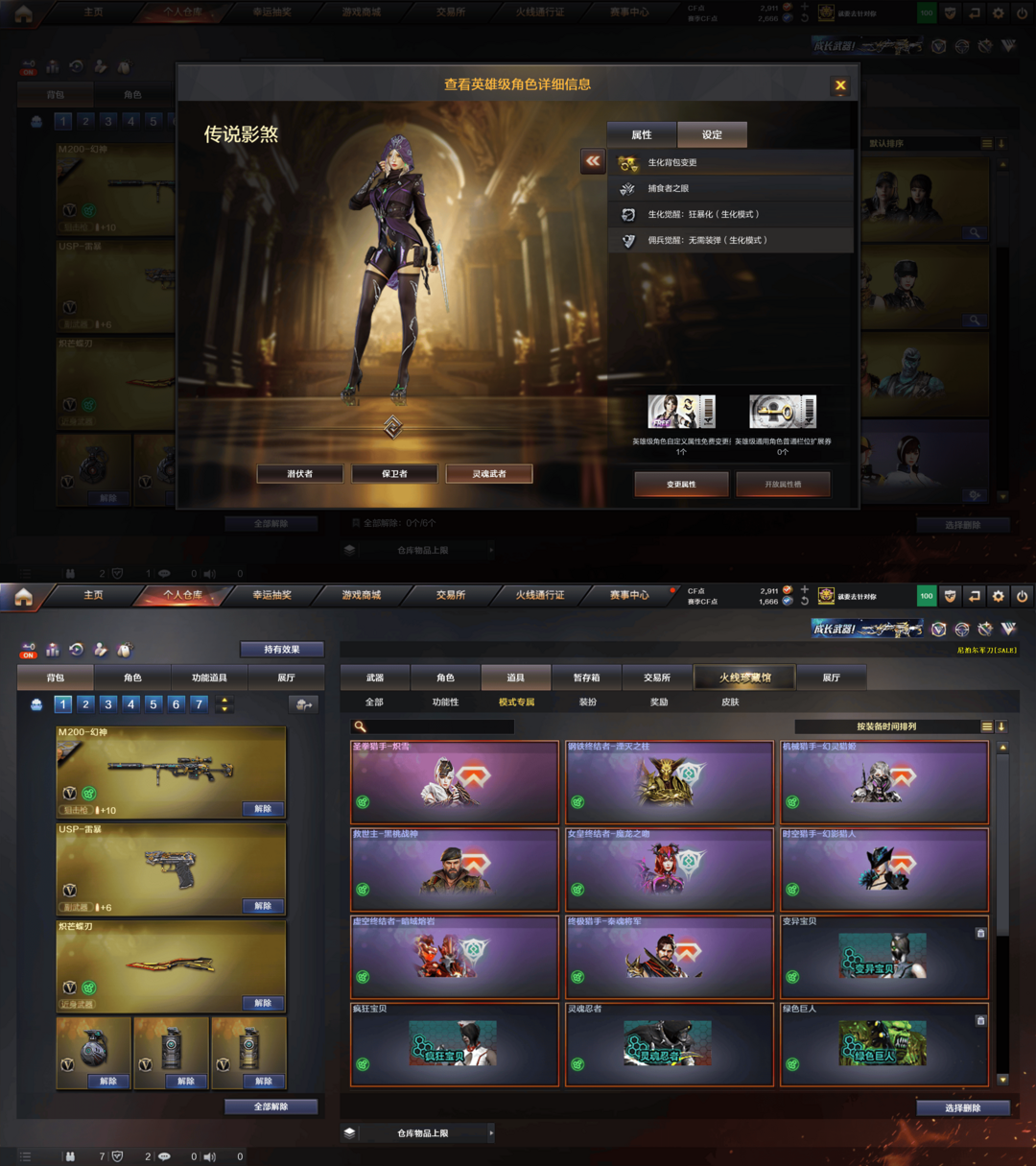Viewport: 1036px width, 1166px height.
Task: Open the 按装备时间排列 sort dropdown
Action: coord(885,726)
